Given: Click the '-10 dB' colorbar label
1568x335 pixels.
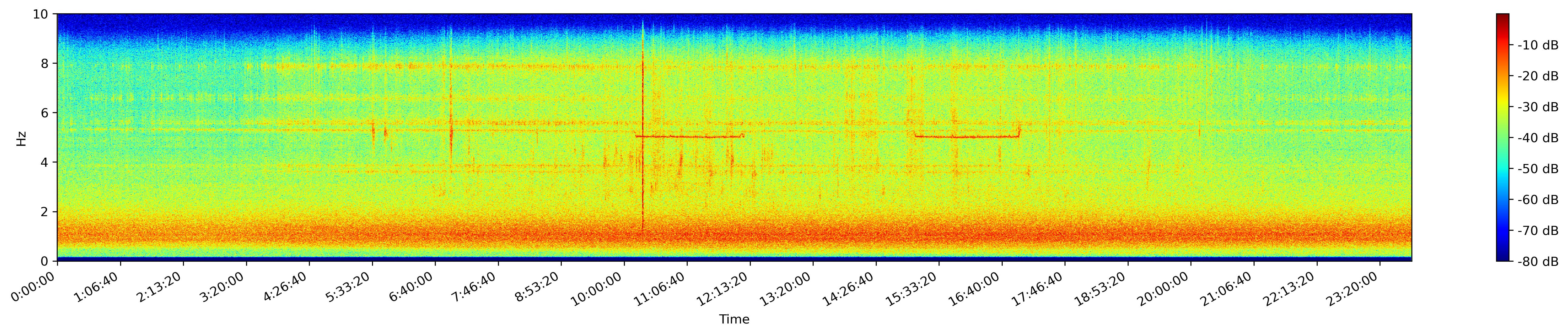Looking at the screenshot, I should point(1538,45).
